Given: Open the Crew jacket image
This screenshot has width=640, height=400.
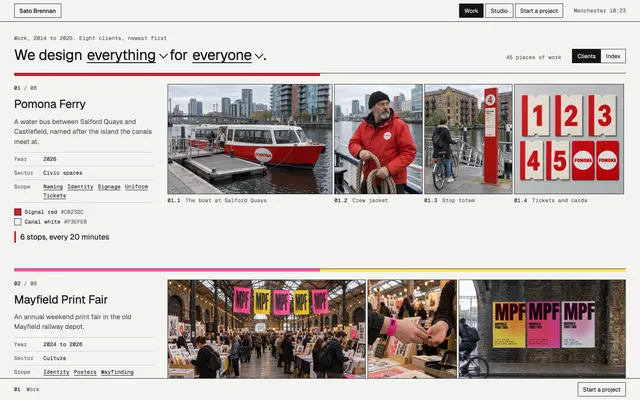Looking at the screenshot, I should (378, 139).
